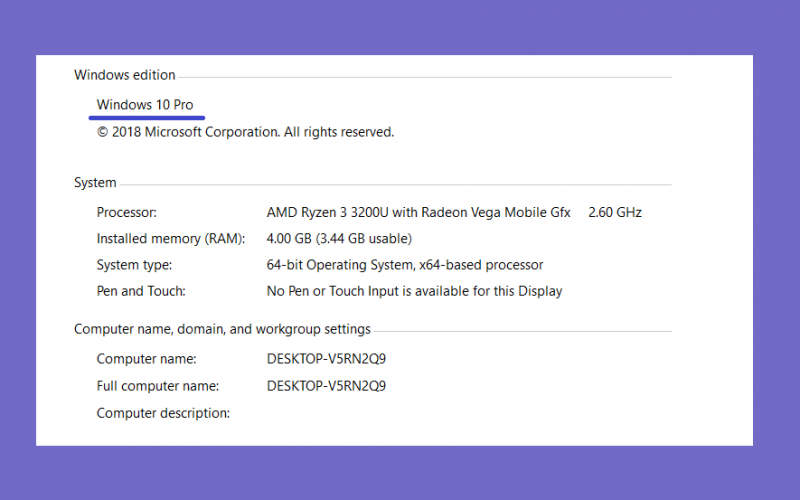The width and height of the screenshot is (800, 500).
Task: Click the 4.00 GB (3.44 GB usable) value
Action: coord(339,239)
